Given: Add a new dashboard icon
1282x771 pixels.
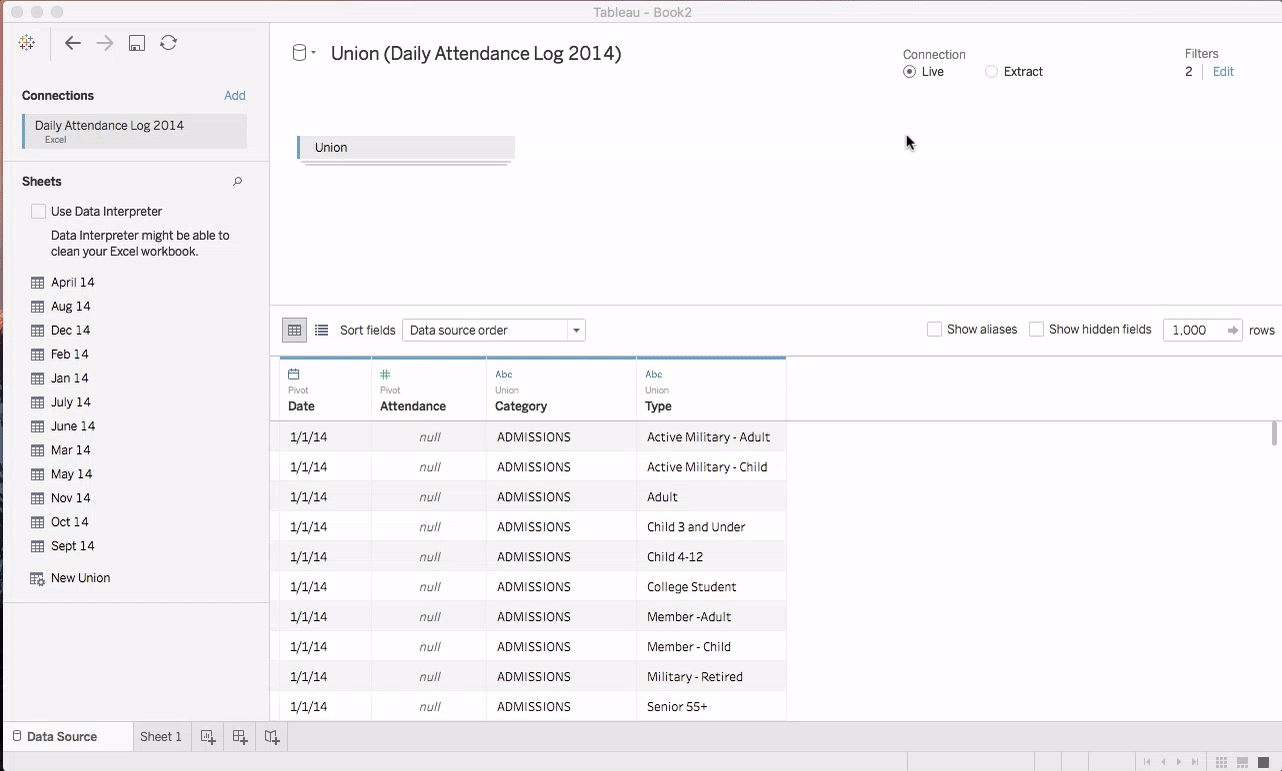Looking at the screenshot, I should (x=240, y=737).
